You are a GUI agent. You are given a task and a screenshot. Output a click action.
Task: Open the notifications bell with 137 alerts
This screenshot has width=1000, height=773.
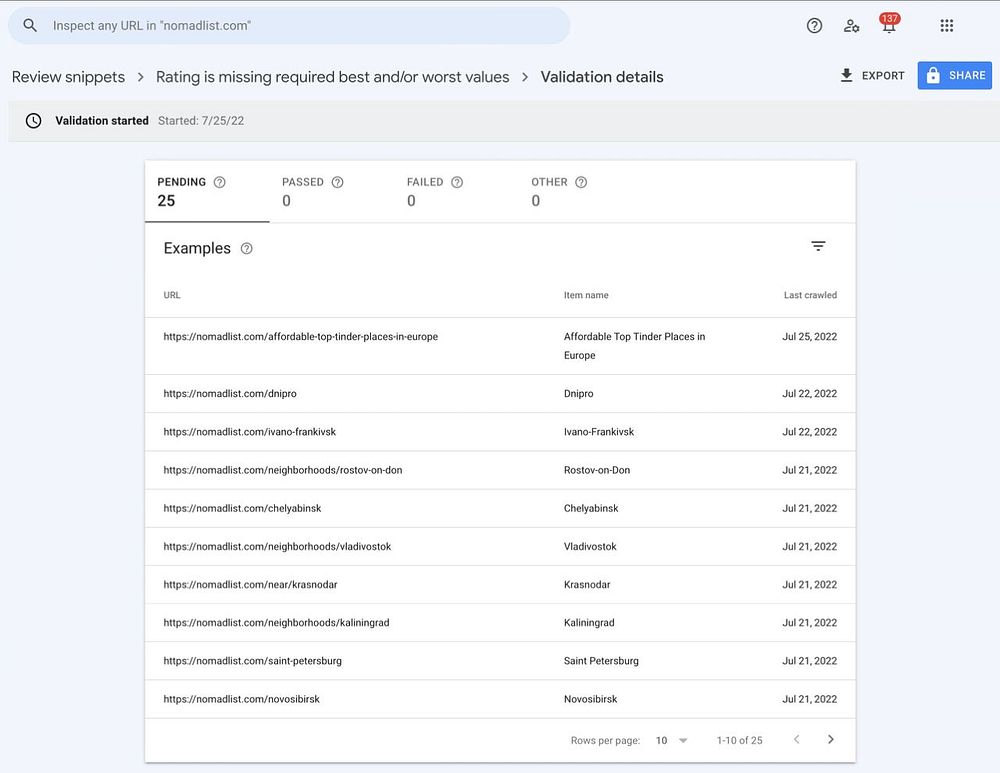[x=889, y=26]
